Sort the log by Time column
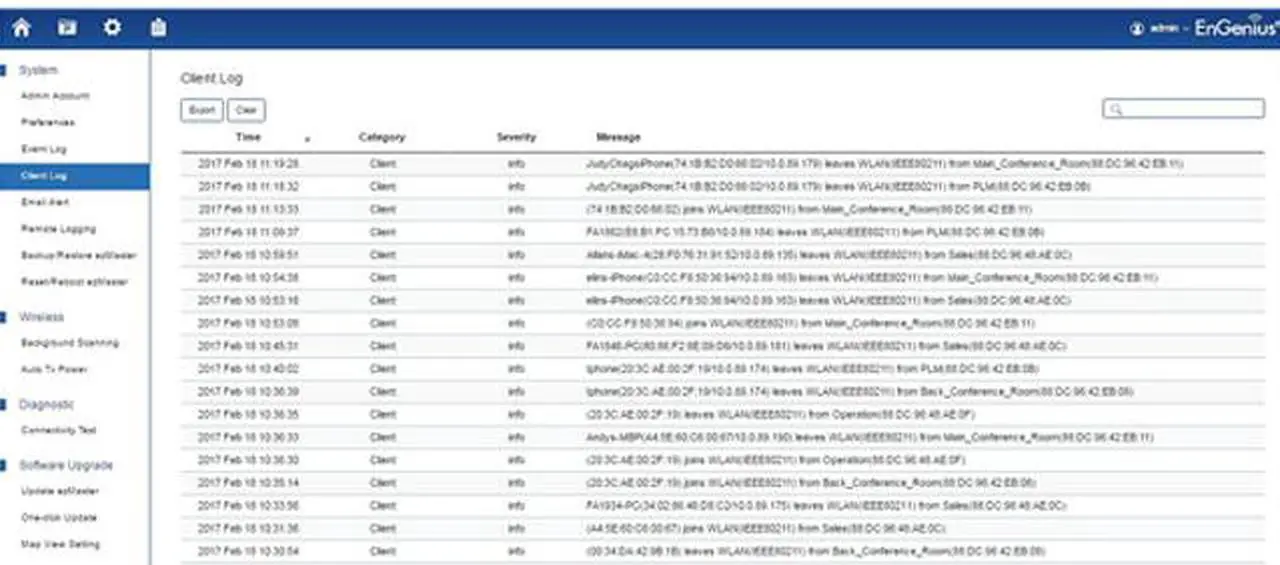 [248, 137]
